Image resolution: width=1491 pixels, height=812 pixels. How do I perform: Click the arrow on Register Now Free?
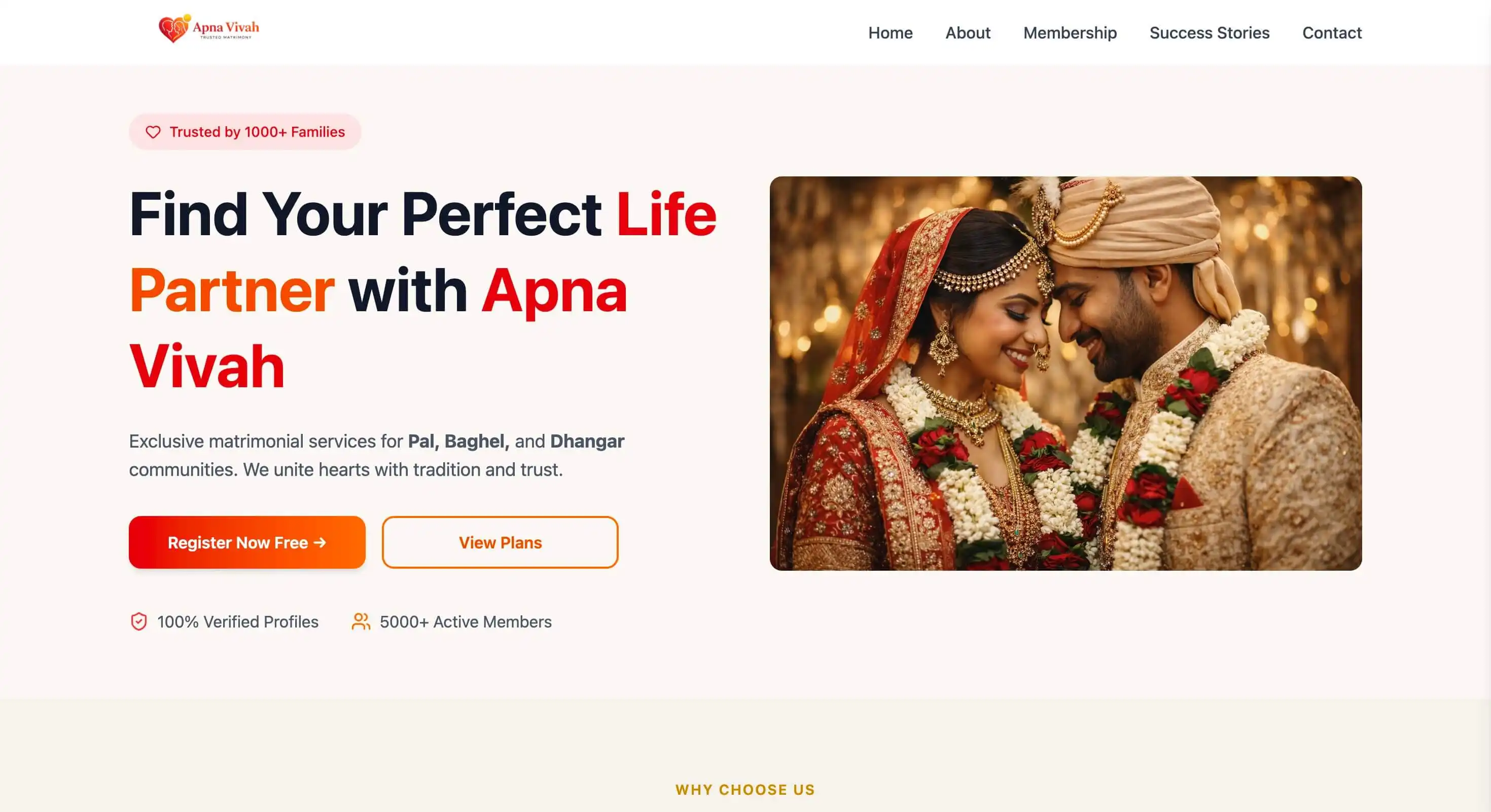pos(320,542)
